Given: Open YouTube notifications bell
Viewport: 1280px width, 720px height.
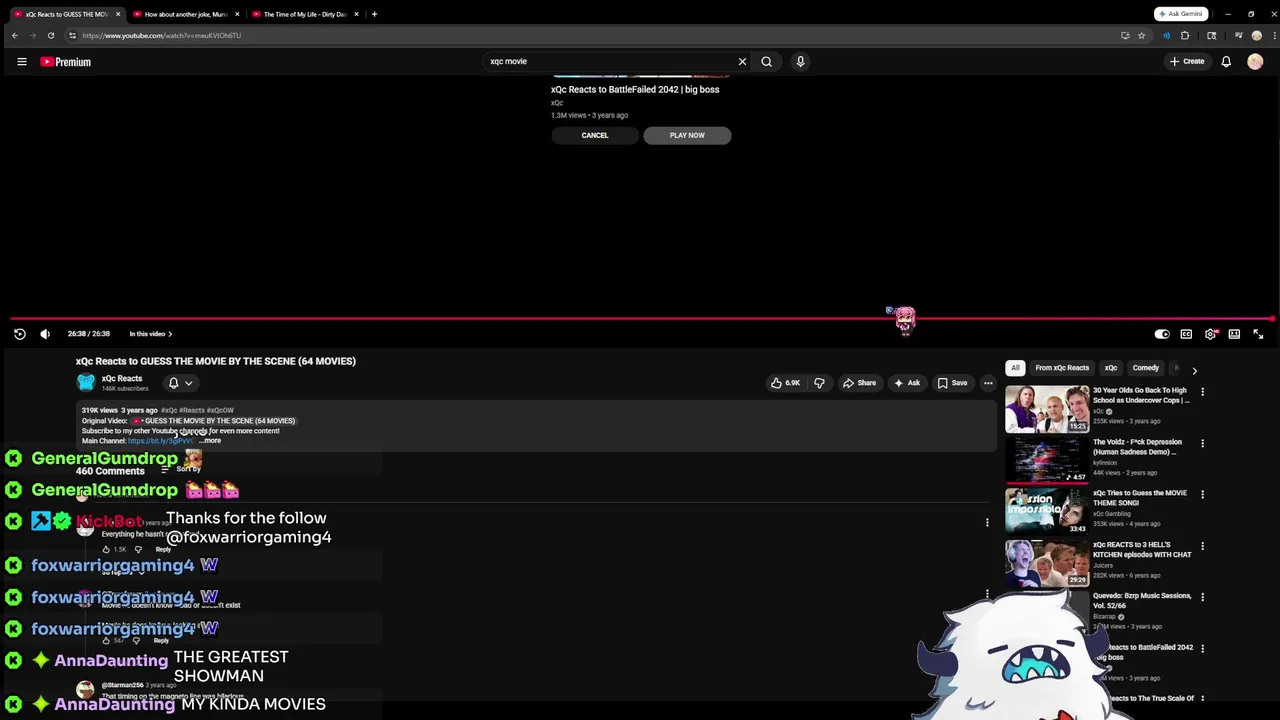Looking at the screenshot, I should 1226,62.
